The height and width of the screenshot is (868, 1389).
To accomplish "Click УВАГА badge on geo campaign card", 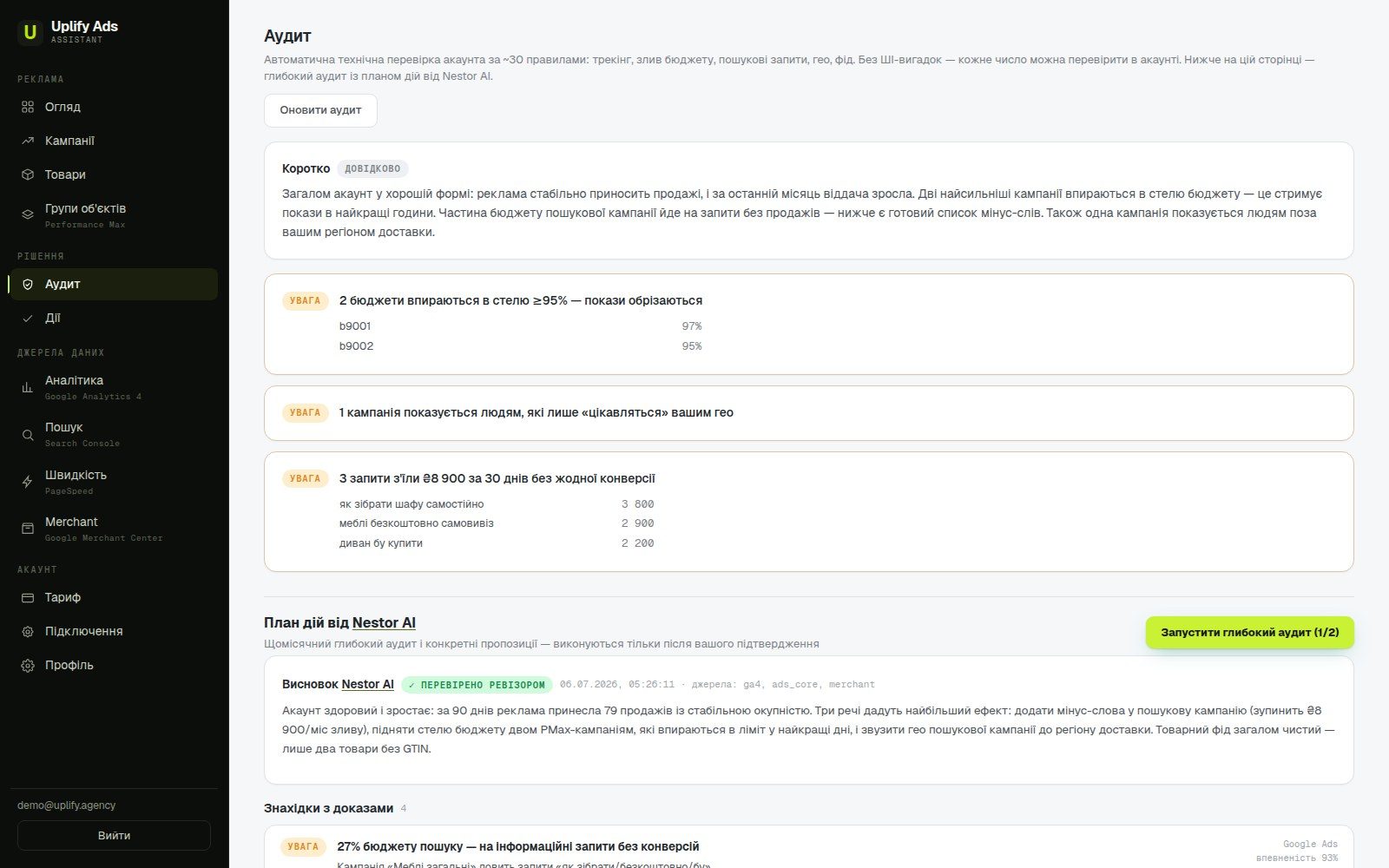I will pos(305,412).
